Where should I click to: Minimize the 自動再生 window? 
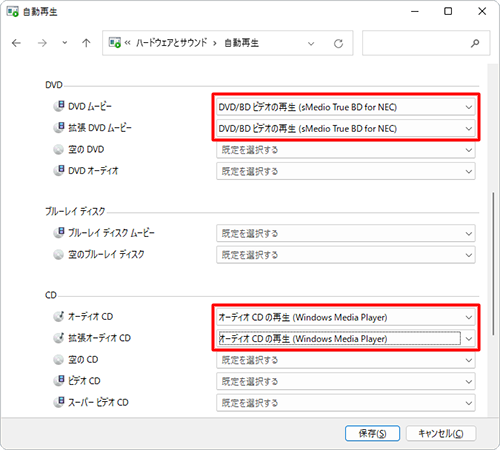[415, 11]
